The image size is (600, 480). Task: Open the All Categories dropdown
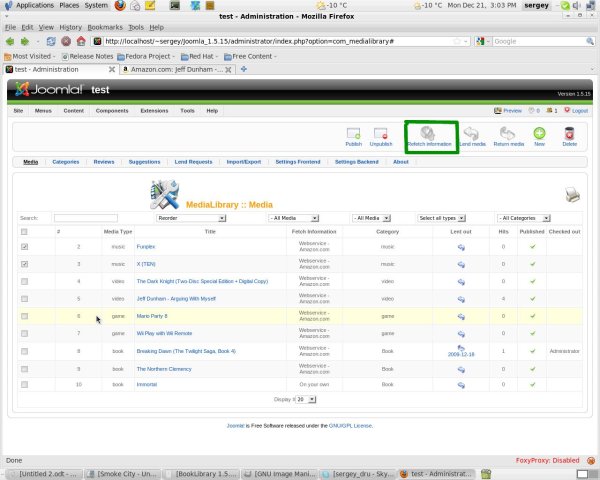[523, 218]
